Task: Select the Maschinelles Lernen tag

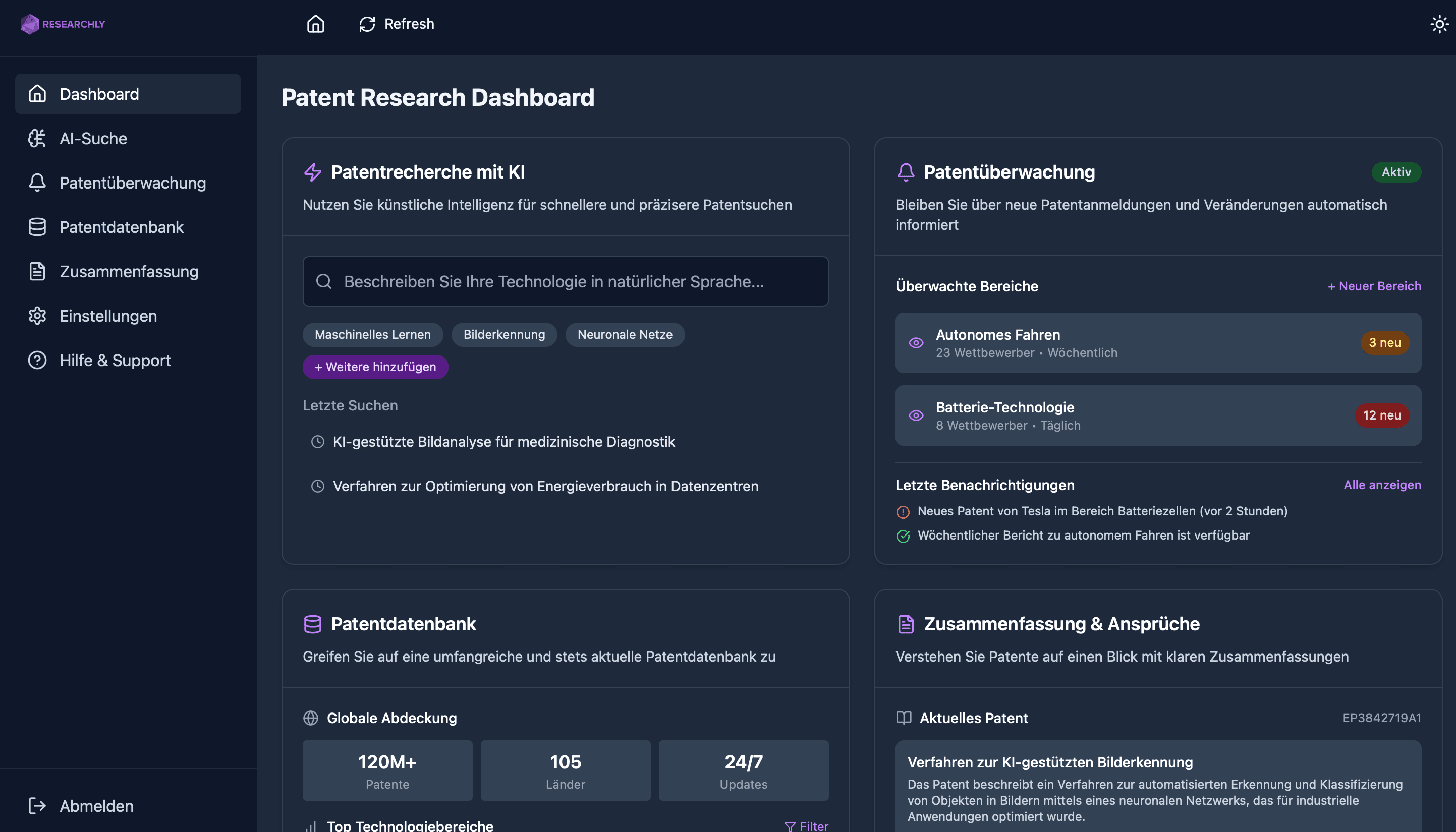Action: coord(372,334)
